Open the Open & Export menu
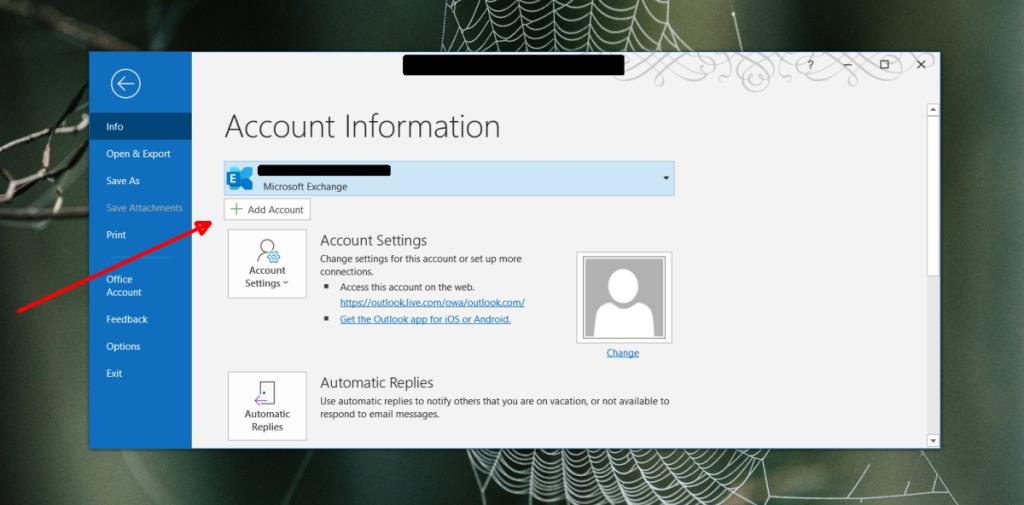Screen dimensions: 1024x505 click(x=140, y=154)
